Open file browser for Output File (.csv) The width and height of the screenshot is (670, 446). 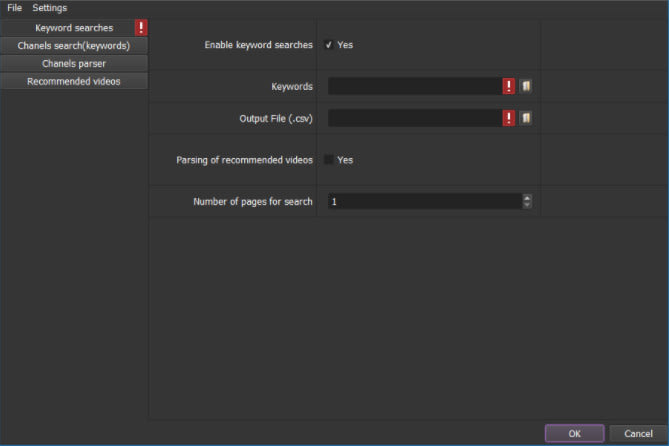coord(526,118)
